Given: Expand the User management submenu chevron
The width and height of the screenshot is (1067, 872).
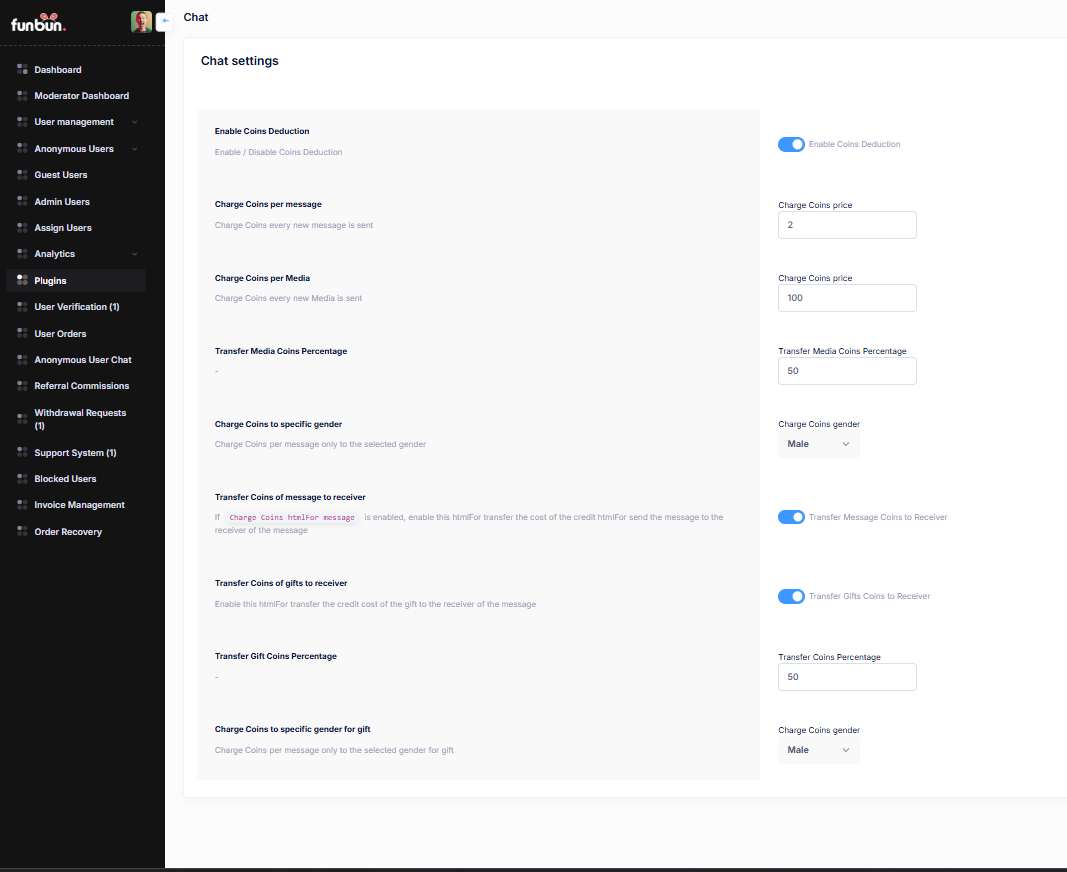Looking at the screenshot, I should 134,122.
